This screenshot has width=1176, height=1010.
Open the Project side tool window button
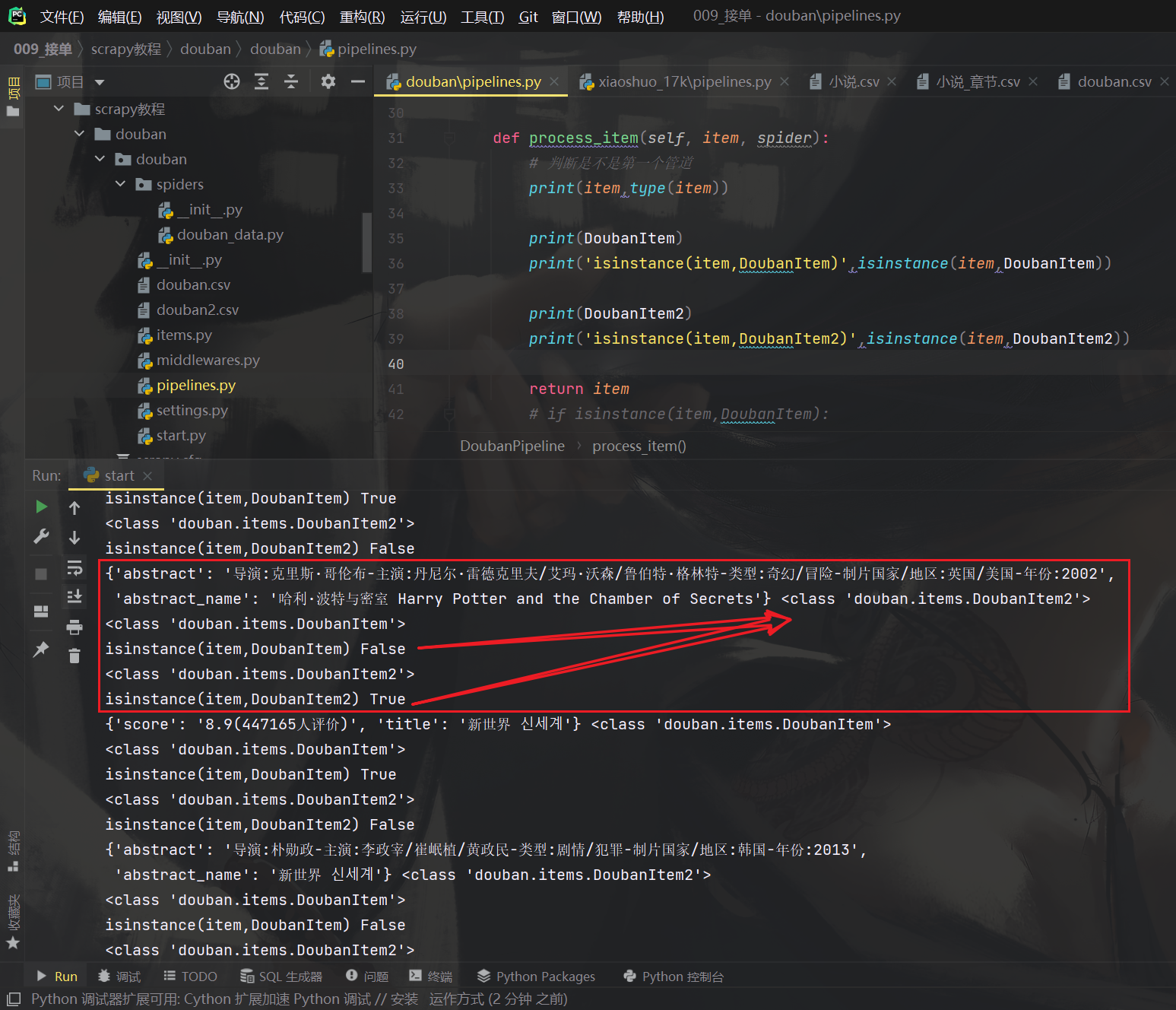coord(13,96)
